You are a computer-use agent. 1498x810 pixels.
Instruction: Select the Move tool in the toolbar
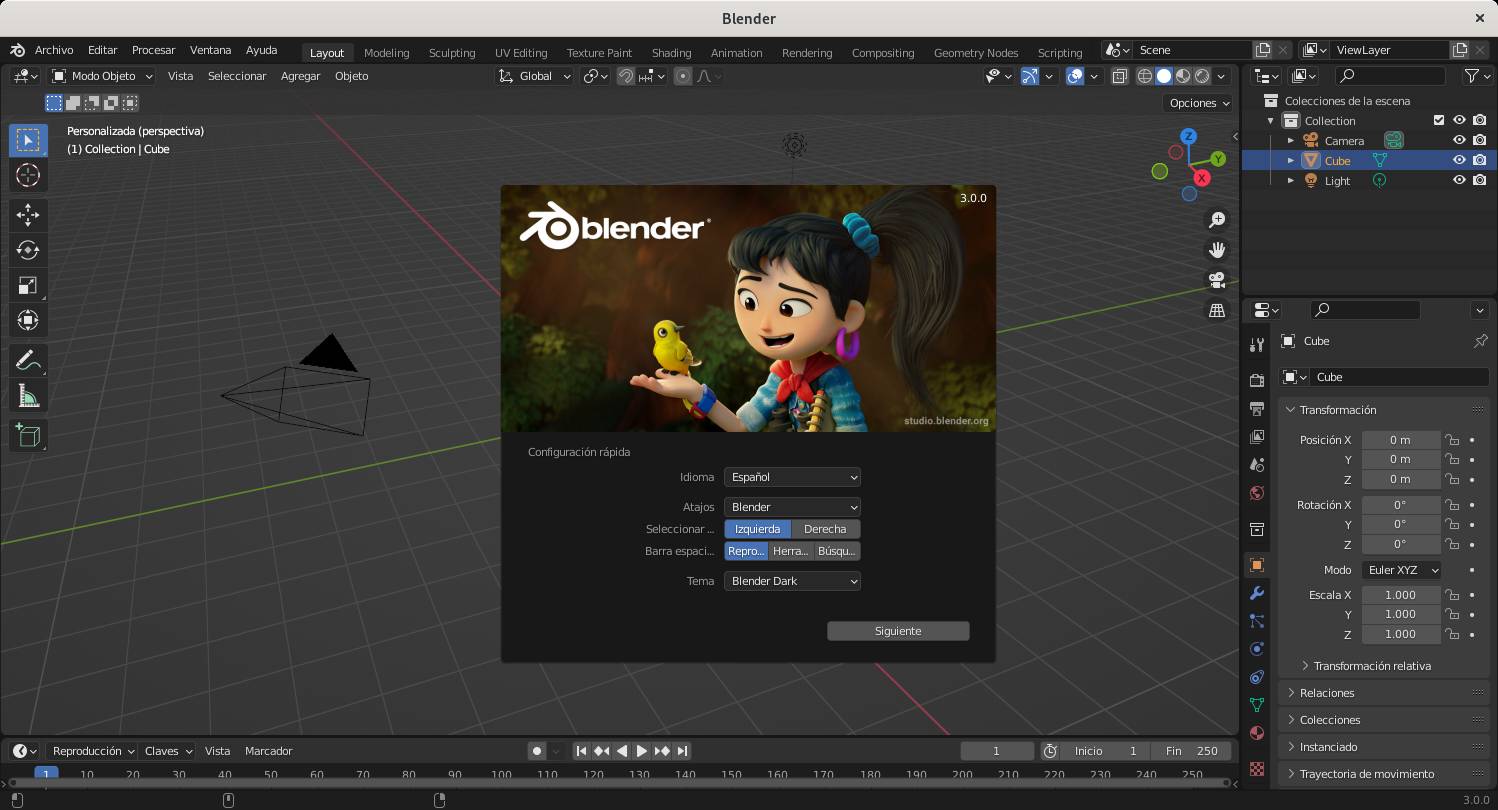pyautogui.click(x=28, y=214)
